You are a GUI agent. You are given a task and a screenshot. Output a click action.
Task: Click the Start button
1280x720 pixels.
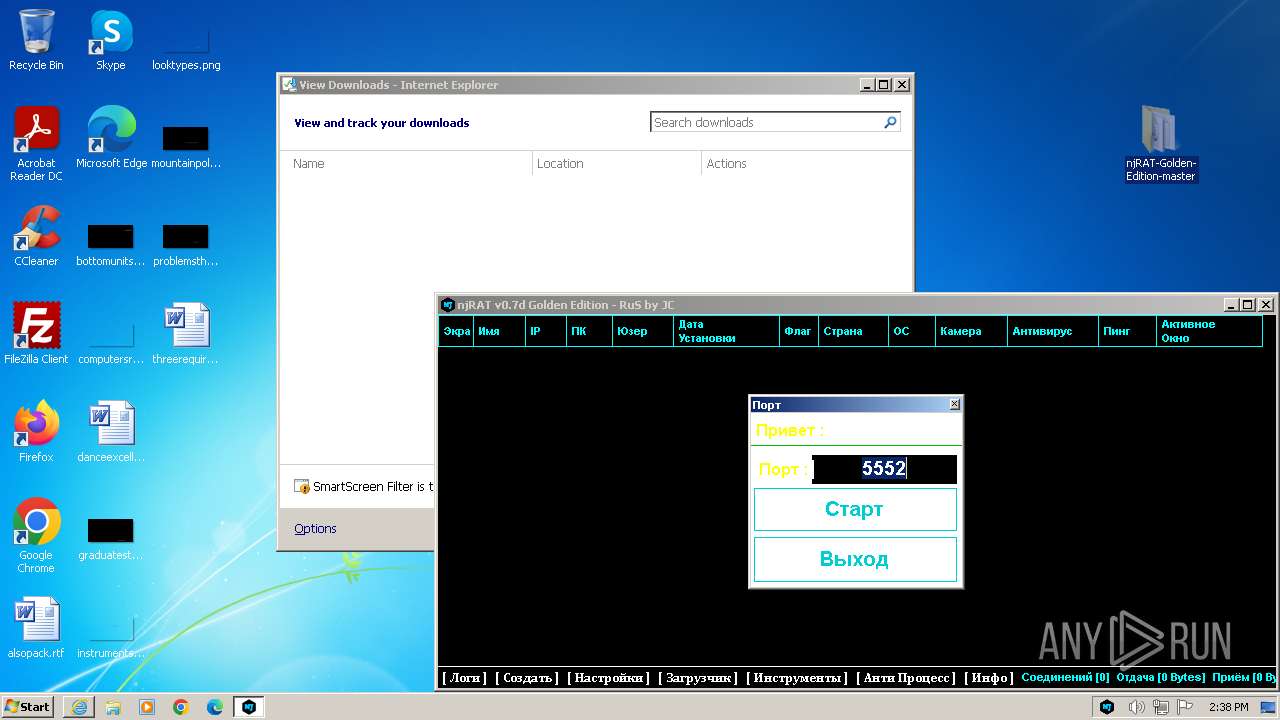point(28,707)
